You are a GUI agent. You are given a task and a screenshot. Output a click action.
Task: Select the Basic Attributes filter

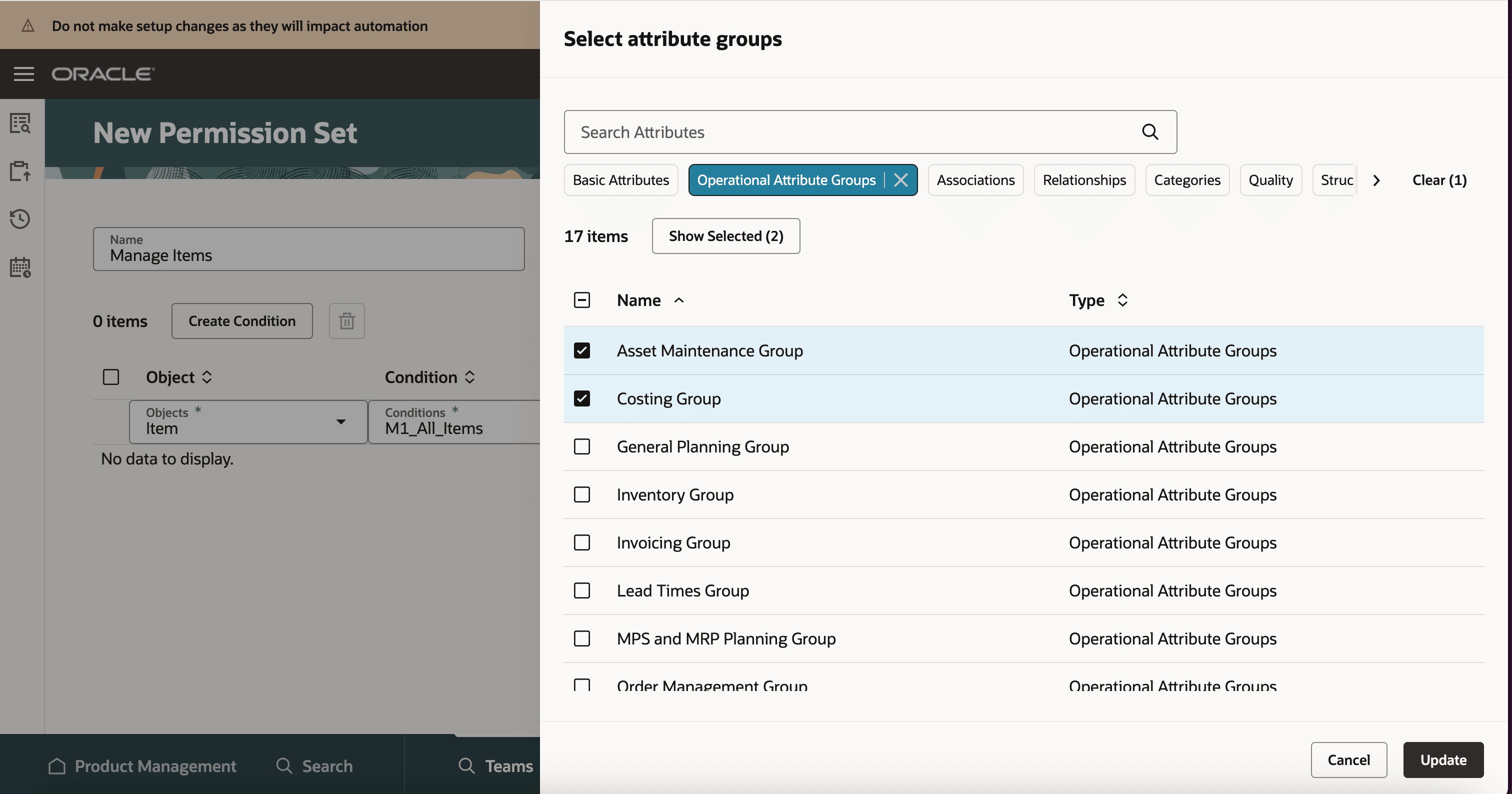pyautogui.click(x=621, y=180)
